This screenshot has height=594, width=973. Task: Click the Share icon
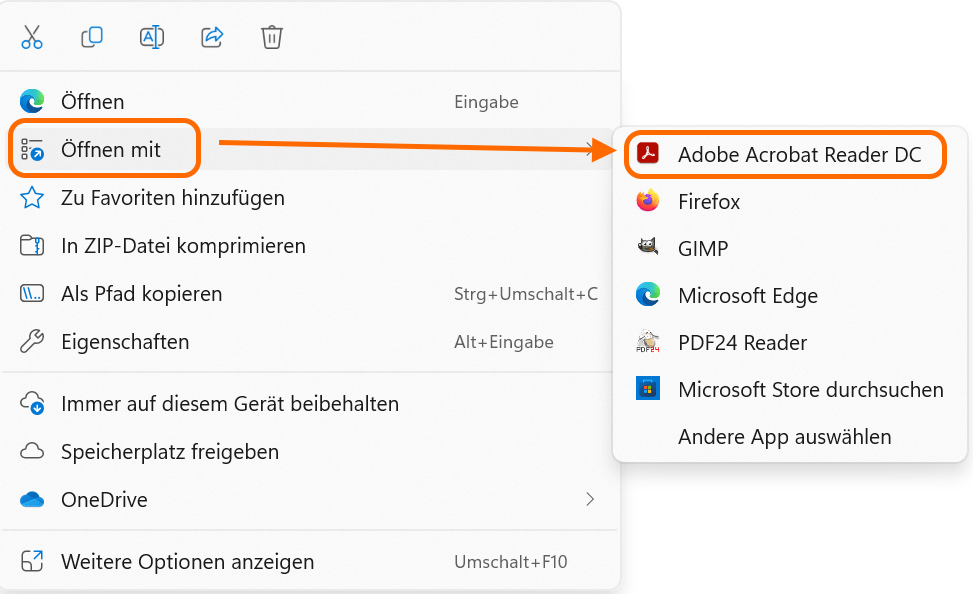tap(212, 38)
